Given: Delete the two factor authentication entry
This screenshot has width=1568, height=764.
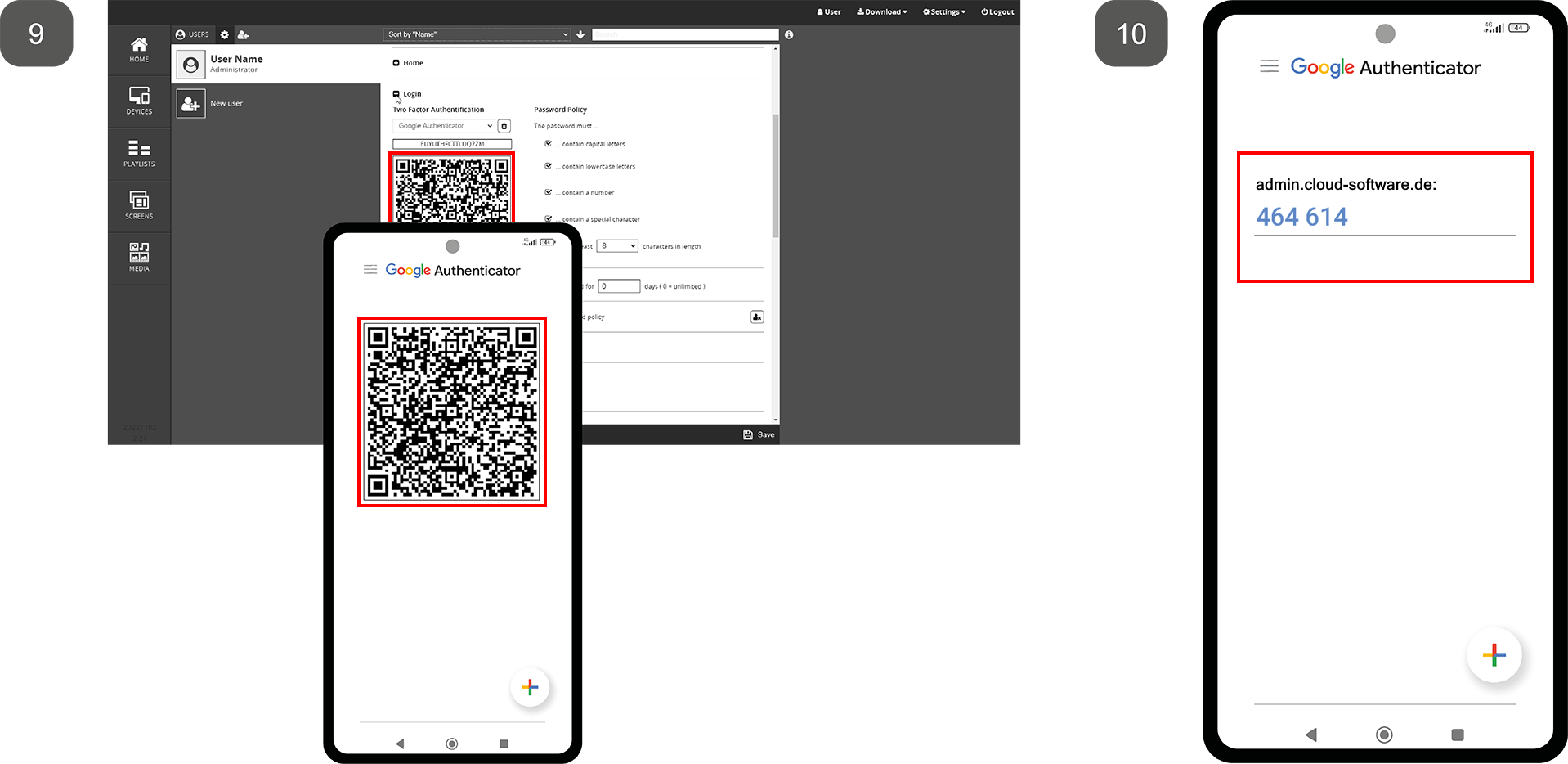Looking at the screenshot, I should pos(504,126).
